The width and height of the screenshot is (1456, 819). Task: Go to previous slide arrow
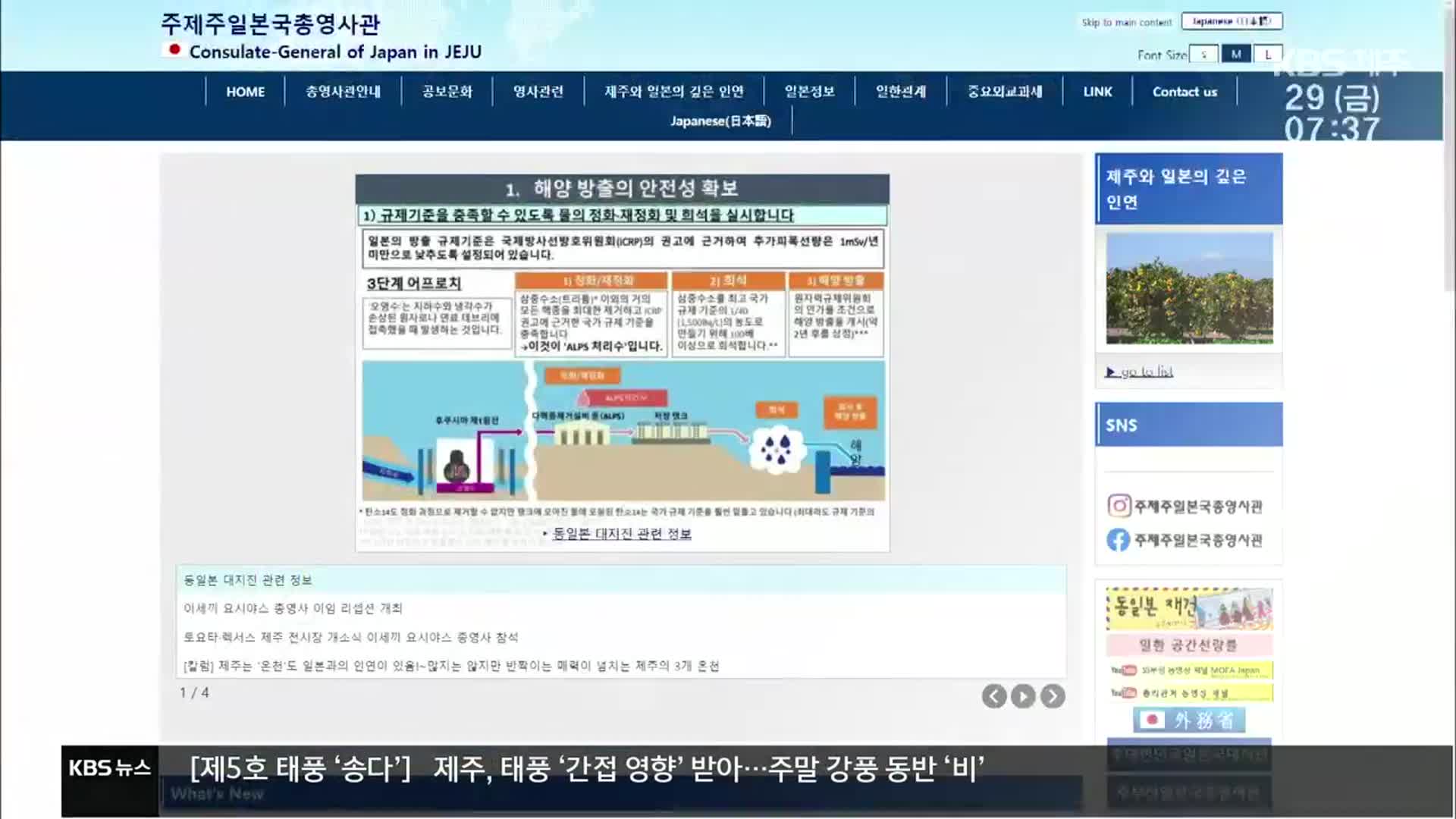pyautogui.click(x=994, y=696)
